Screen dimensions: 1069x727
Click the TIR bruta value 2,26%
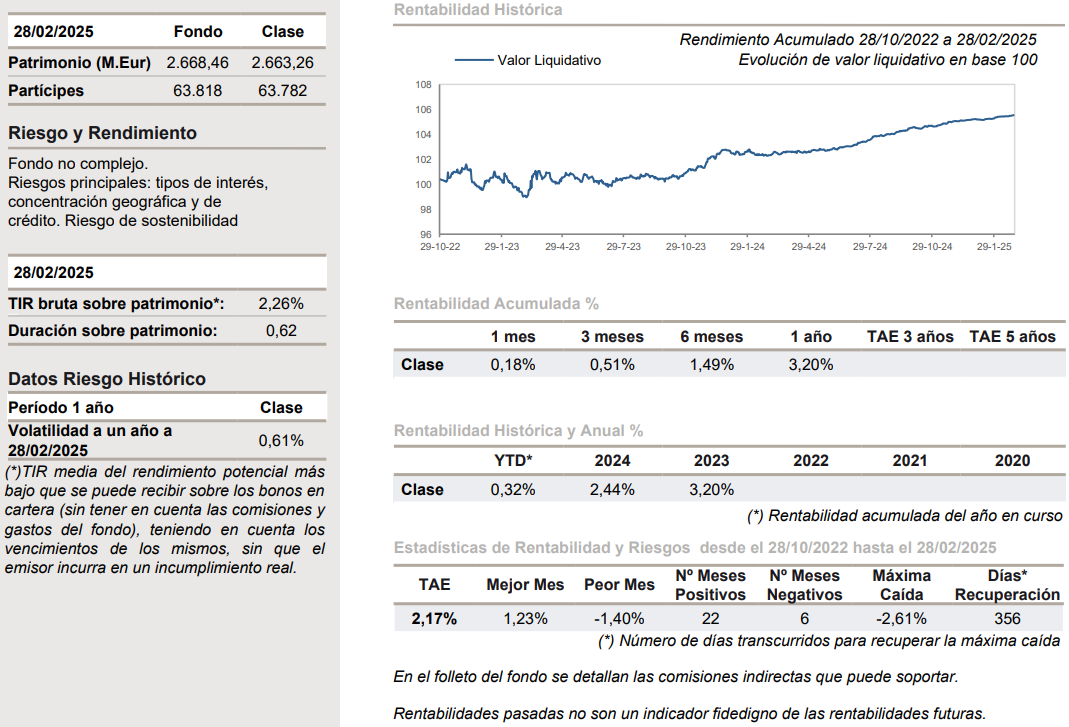point(281,303)
